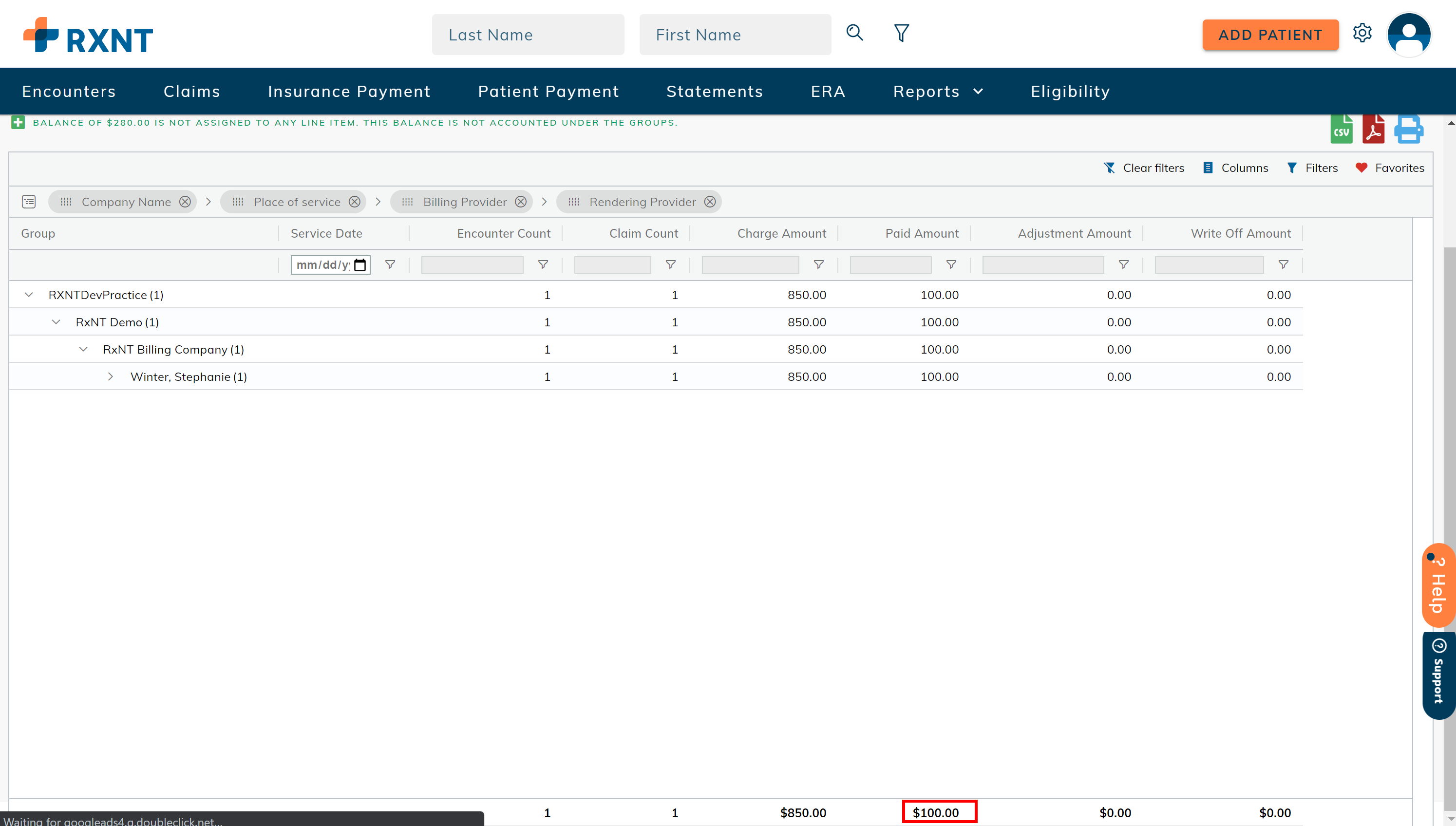The width and height of the screenshot is (1456, 826).
Task: Click the Charge Amount filter input
Action: 750,265
